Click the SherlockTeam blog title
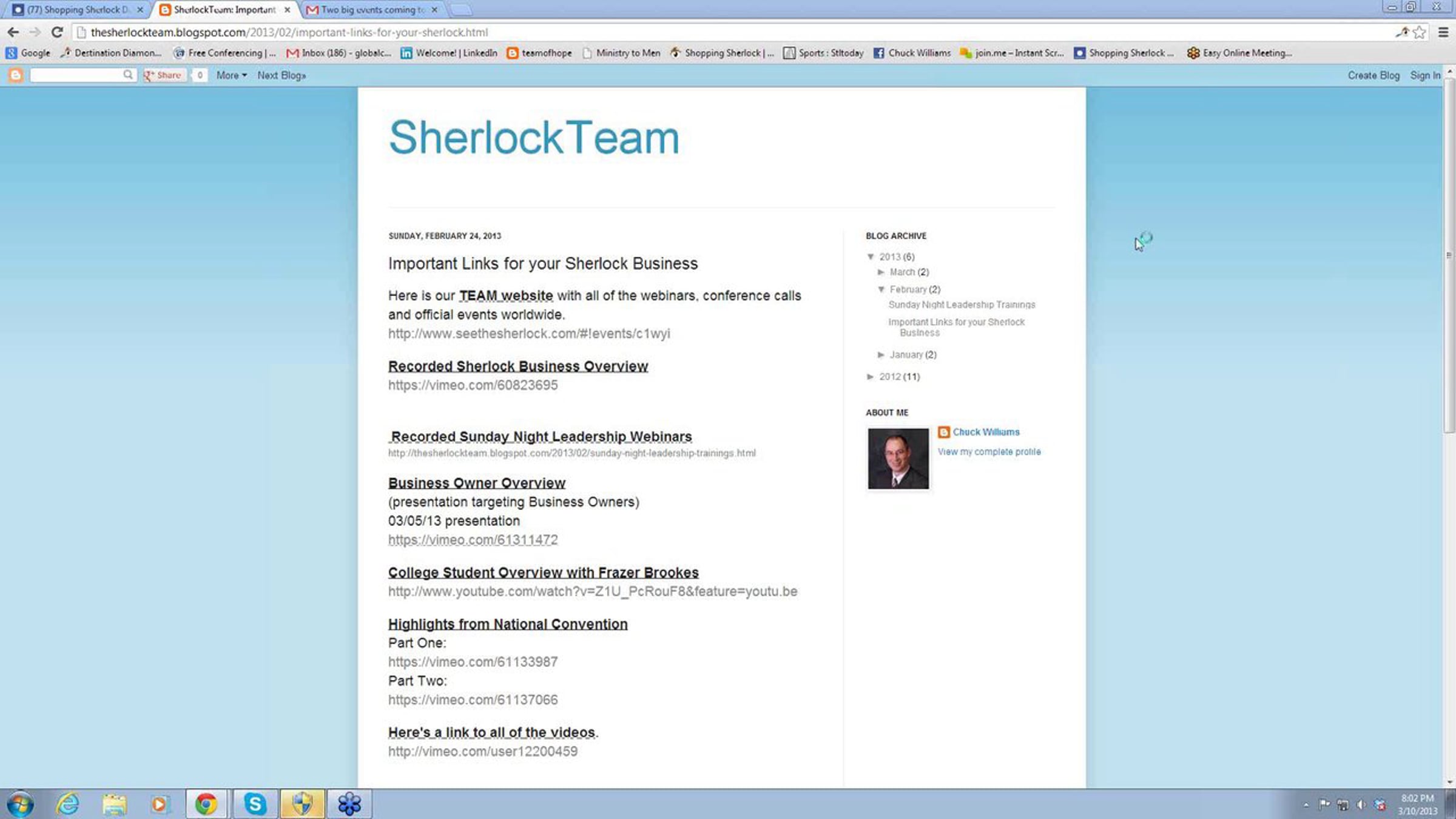Screen dimensions: 1456x819 coord(534,138)
